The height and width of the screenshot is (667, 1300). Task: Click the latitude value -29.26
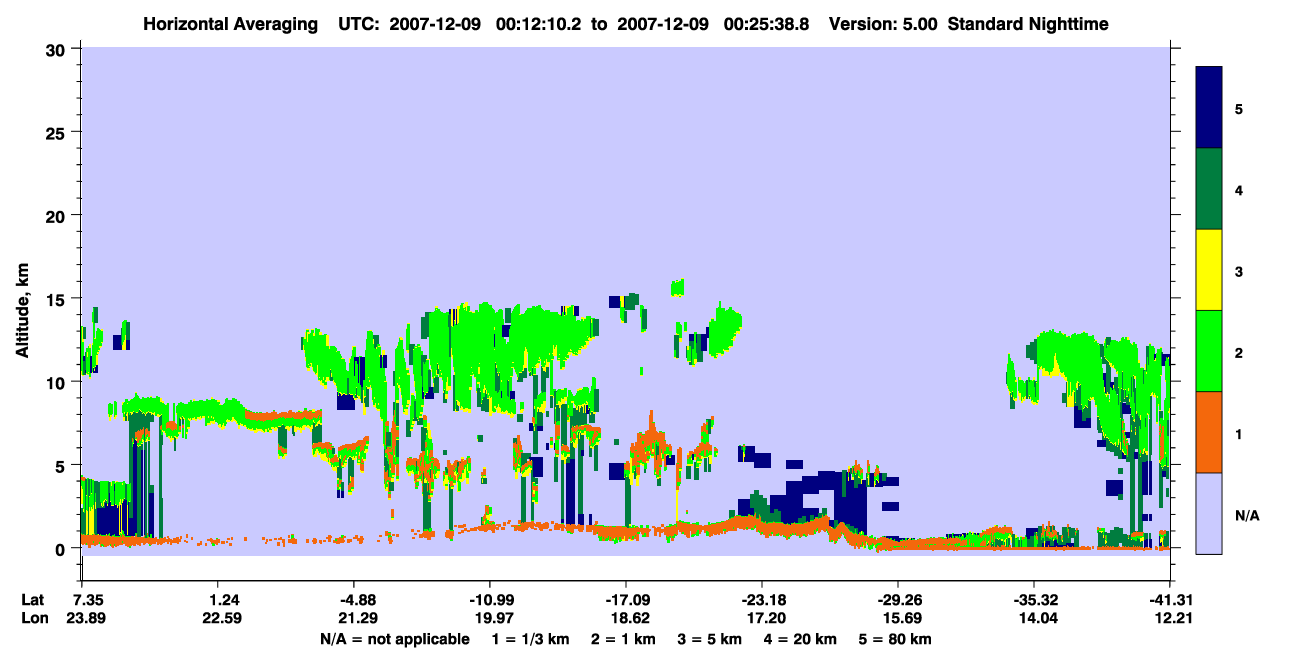(898, 600)
